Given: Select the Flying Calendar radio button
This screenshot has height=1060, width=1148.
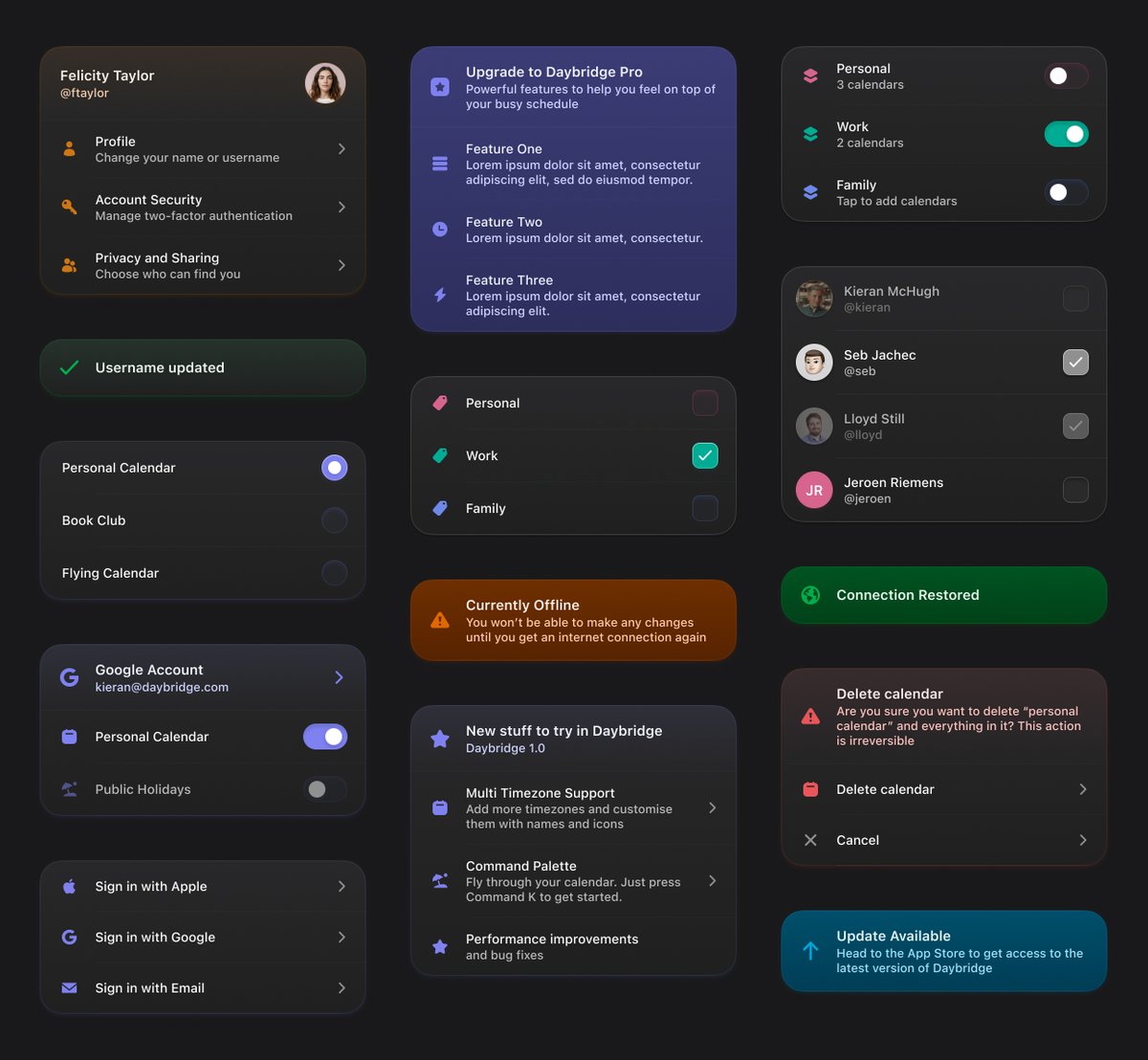Looking at the screenshot, I should tap(334, 573).
